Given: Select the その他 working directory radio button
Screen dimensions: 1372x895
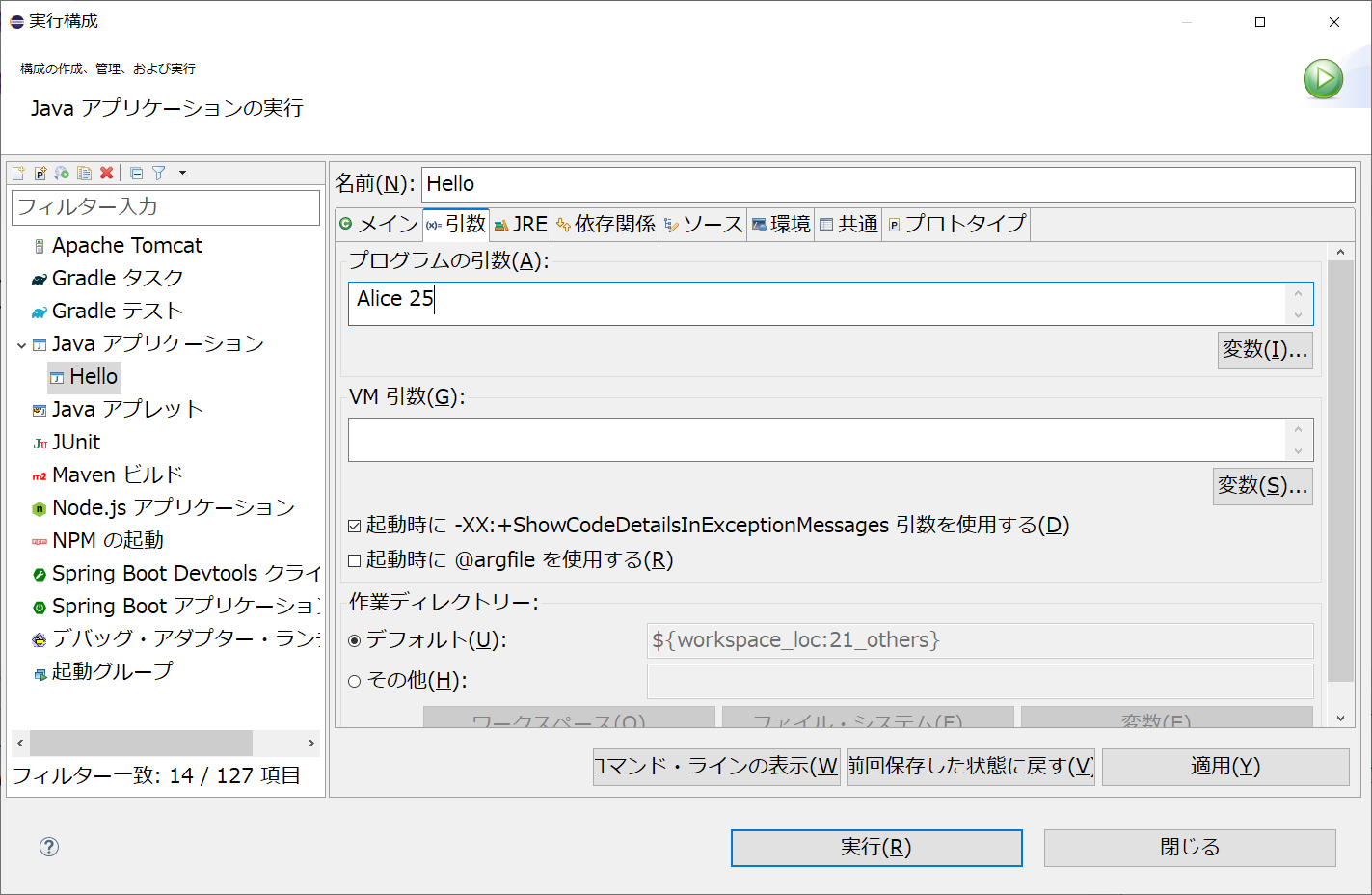Looking at the screenshot, I should pos(357,680).
